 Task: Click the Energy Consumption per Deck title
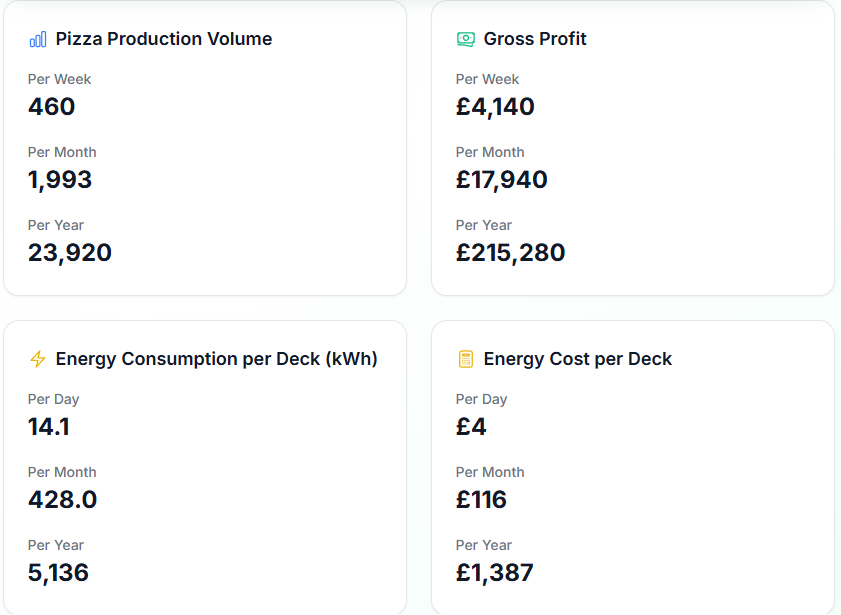[x=217, y=359]
